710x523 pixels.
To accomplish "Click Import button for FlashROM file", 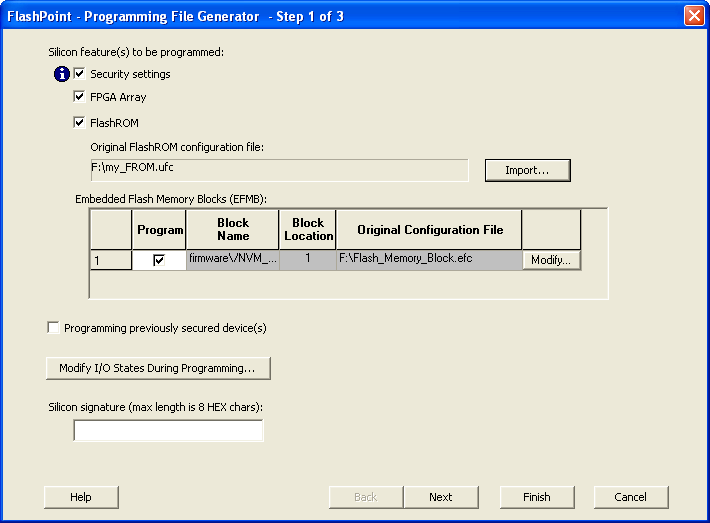I will click(528, 170).
